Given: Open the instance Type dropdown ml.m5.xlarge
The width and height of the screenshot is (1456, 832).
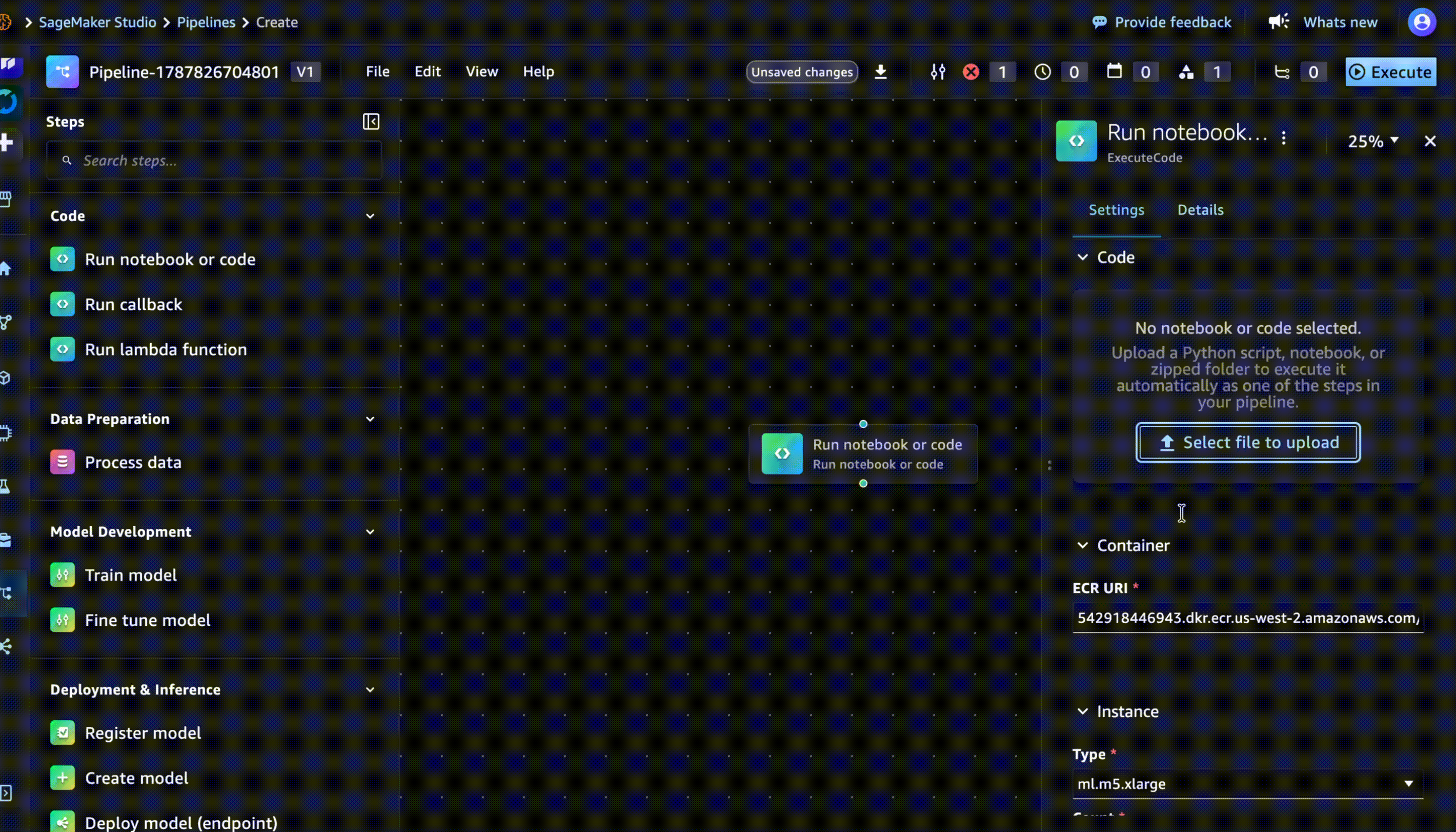Looking at the screenshot, I should coord(1247,783).
